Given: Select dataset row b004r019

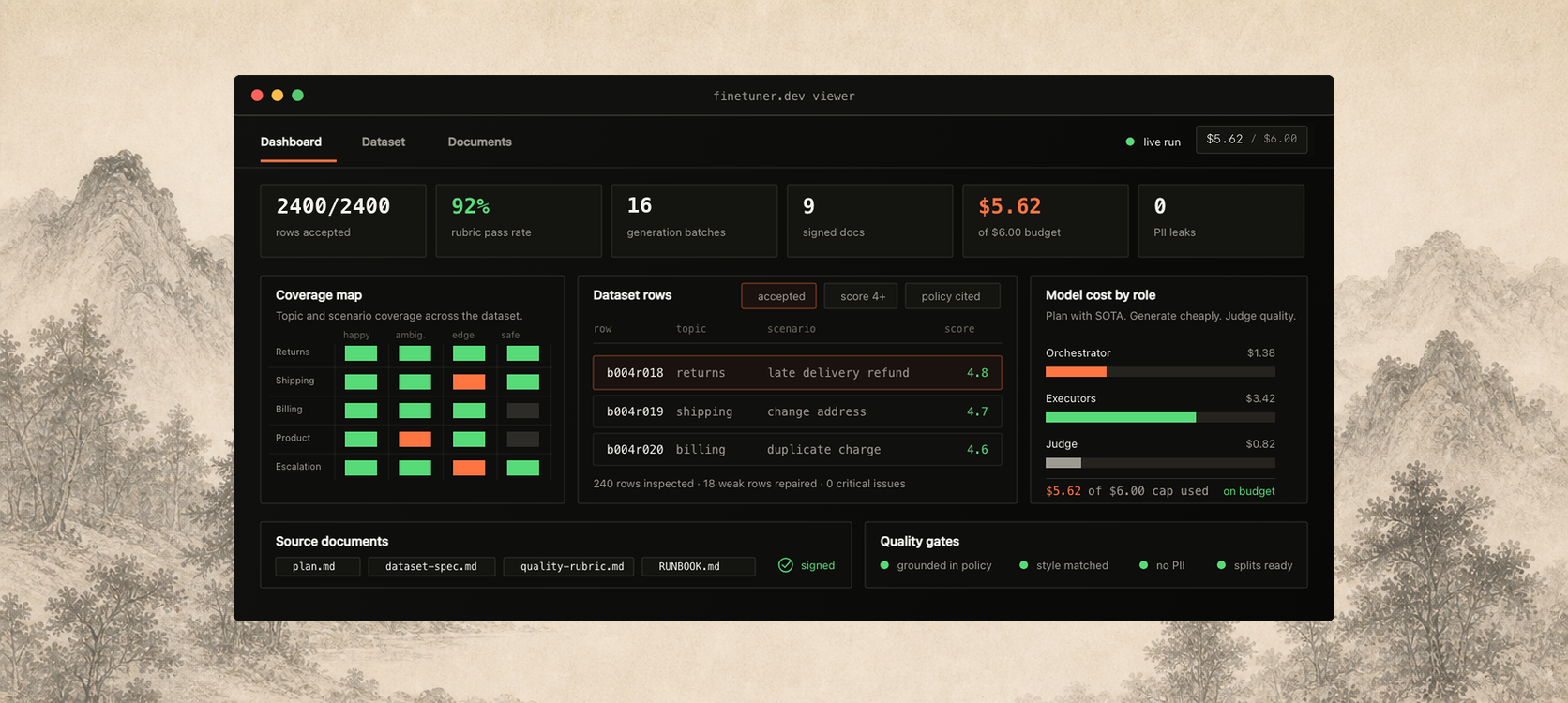Looking at the screenshot, I should pyautogui.click(x=797, y=411).
